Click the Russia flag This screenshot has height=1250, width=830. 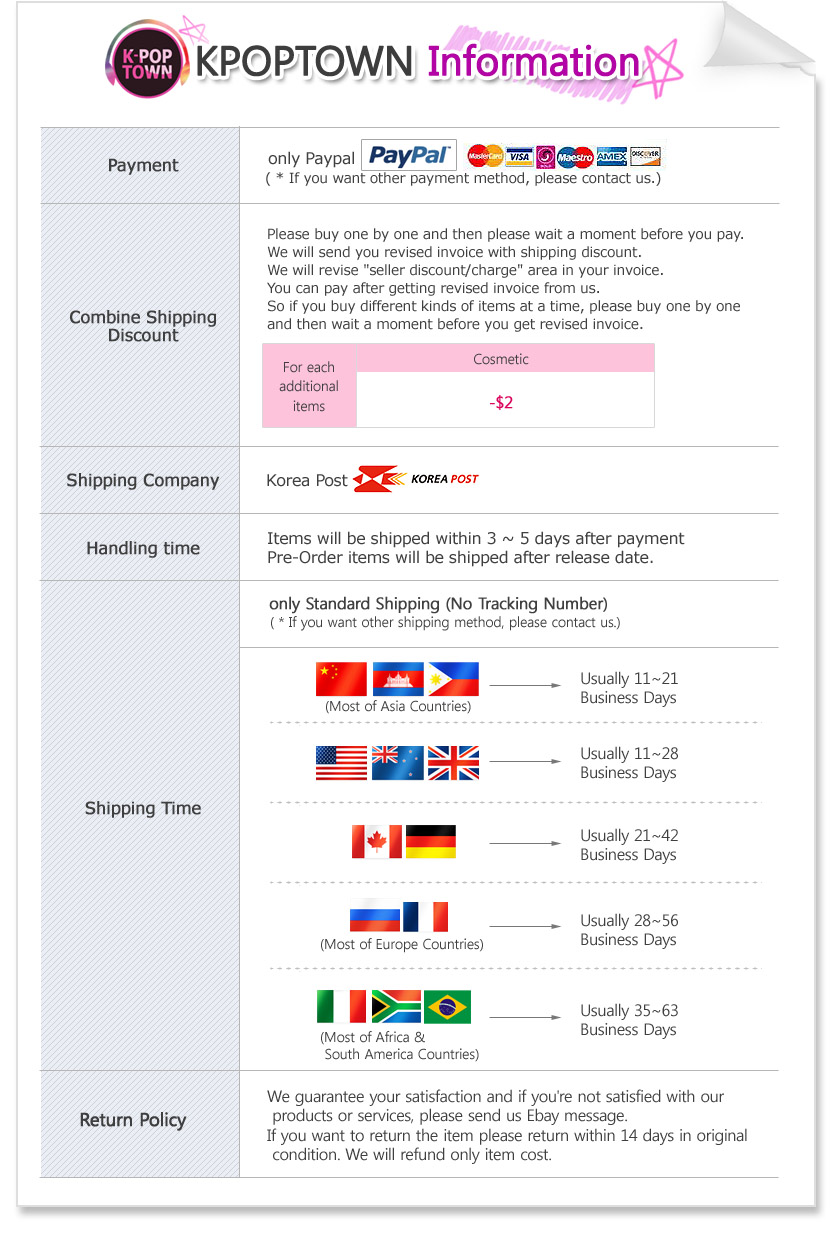pos(374,917)
